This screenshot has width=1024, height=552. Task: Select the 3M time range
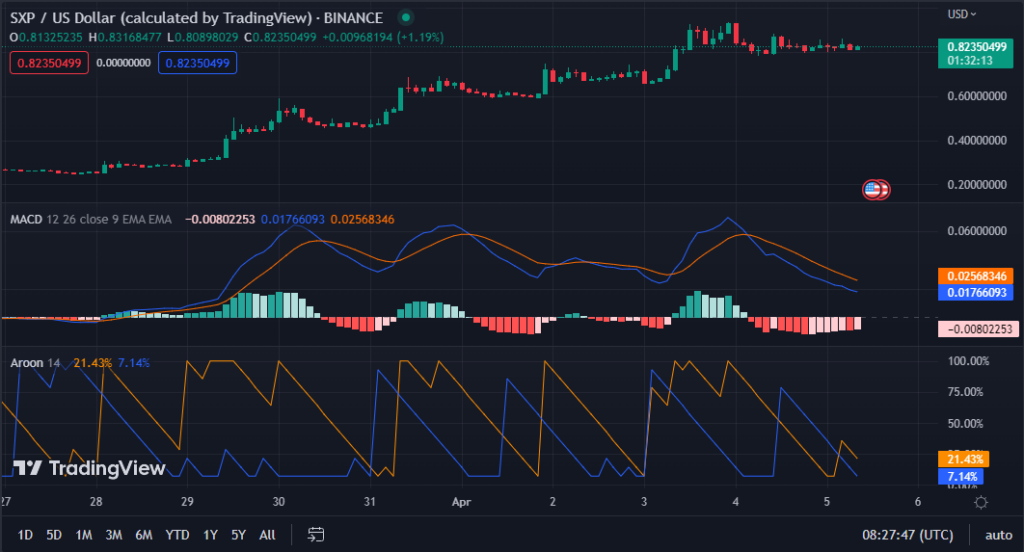click(114, 535)
